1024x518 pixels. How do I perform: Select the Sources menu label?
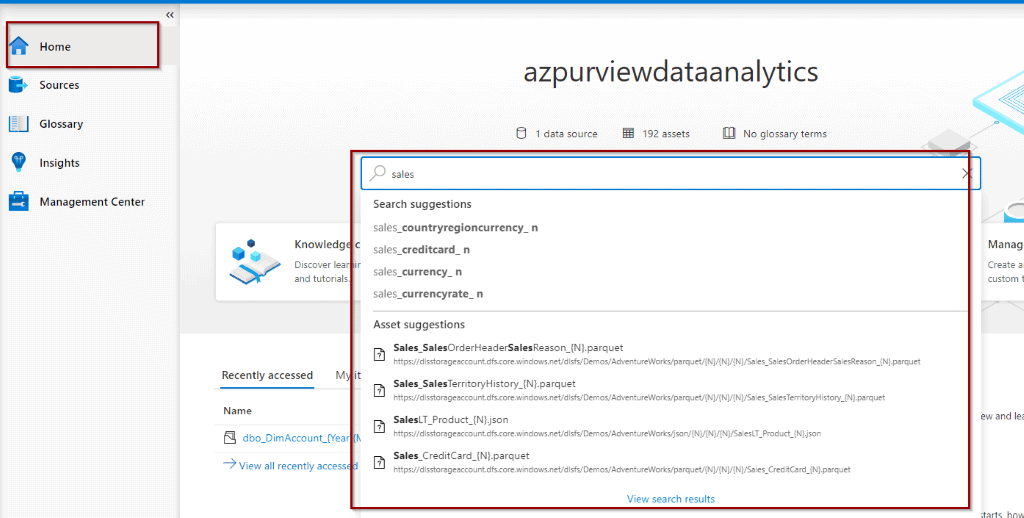click(x=59, y=85)
